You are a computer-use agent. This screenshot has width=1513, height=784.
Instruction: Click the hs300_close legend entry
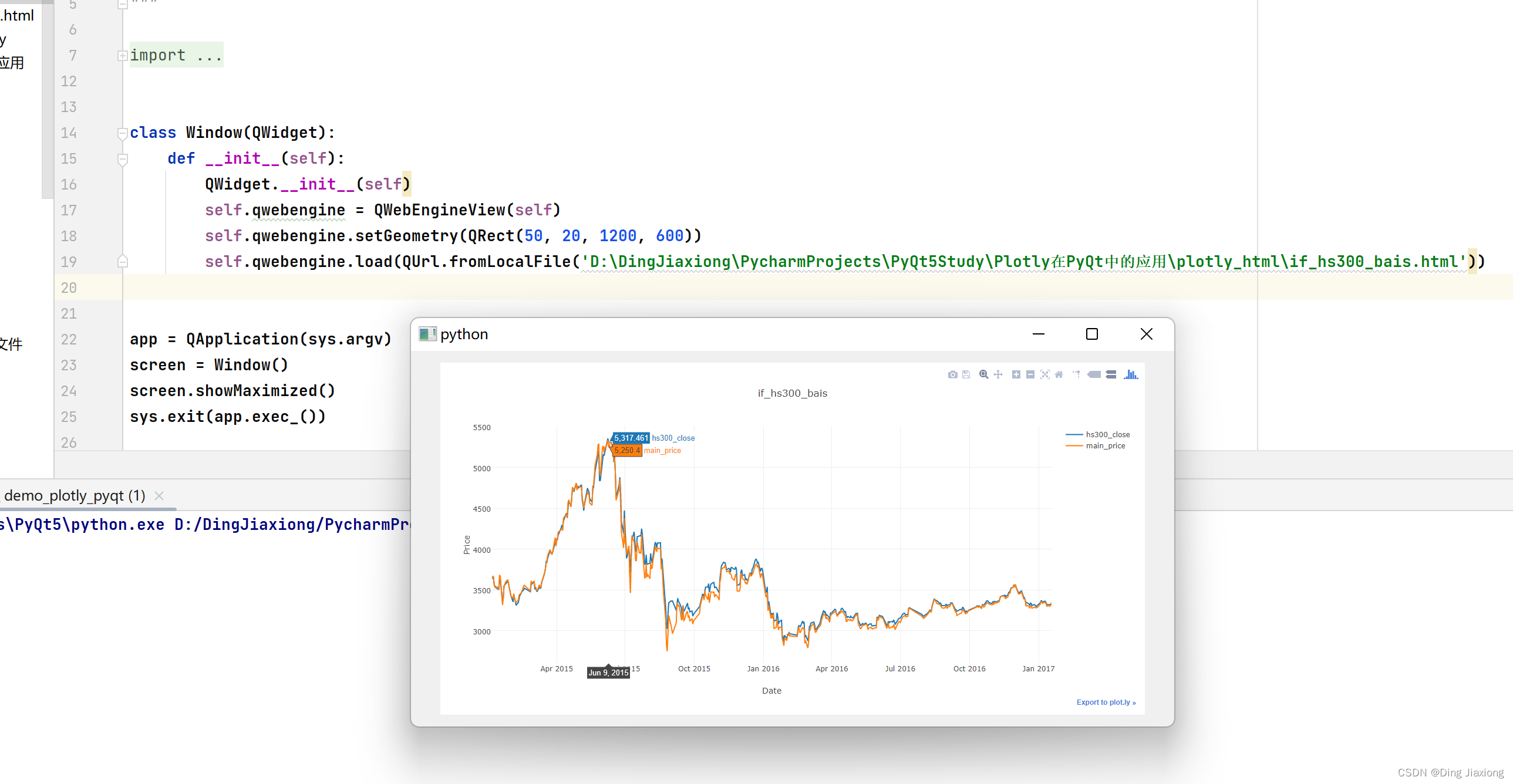[x=1107, y=435]
